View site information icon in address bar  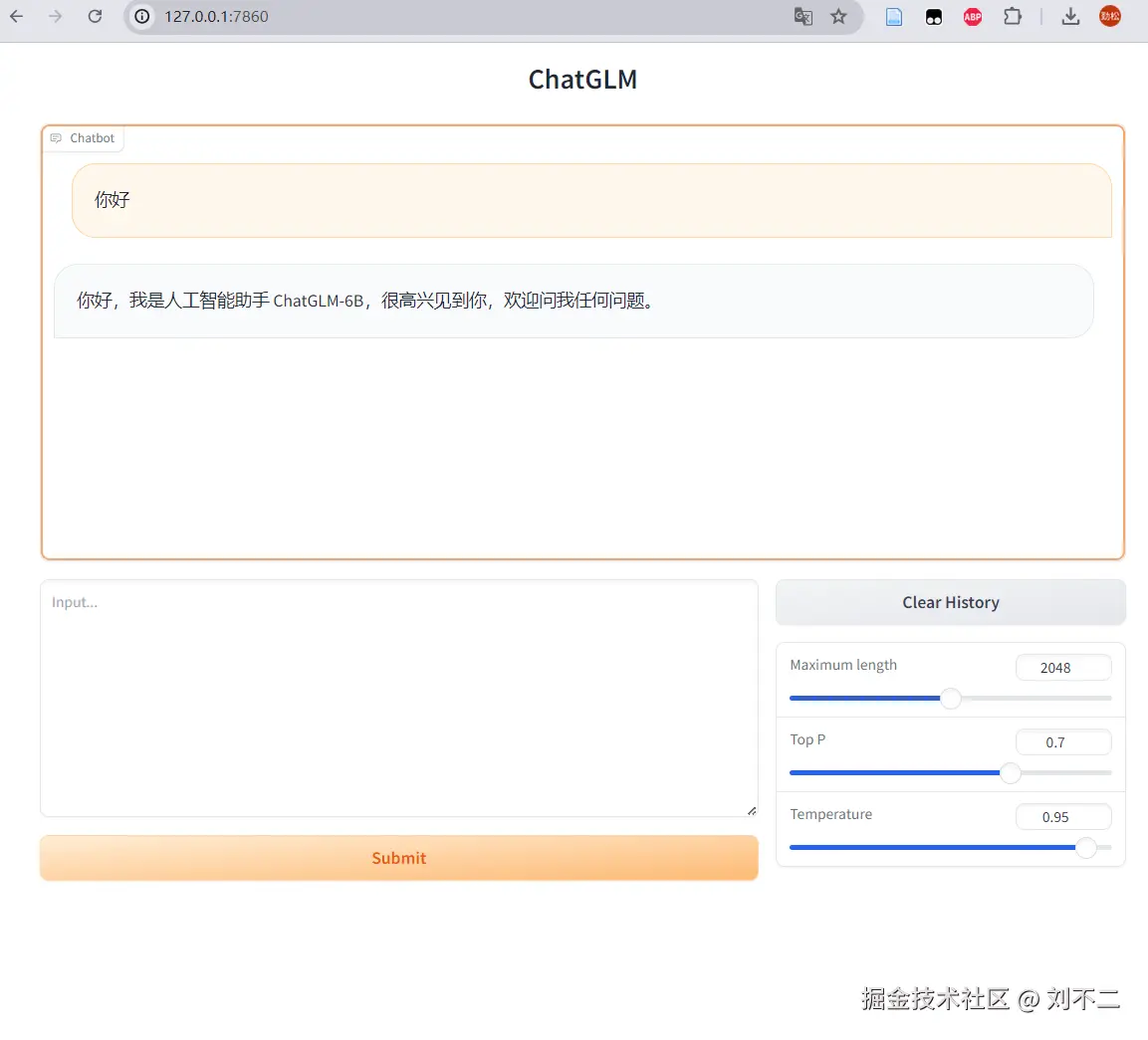(142, 16)
